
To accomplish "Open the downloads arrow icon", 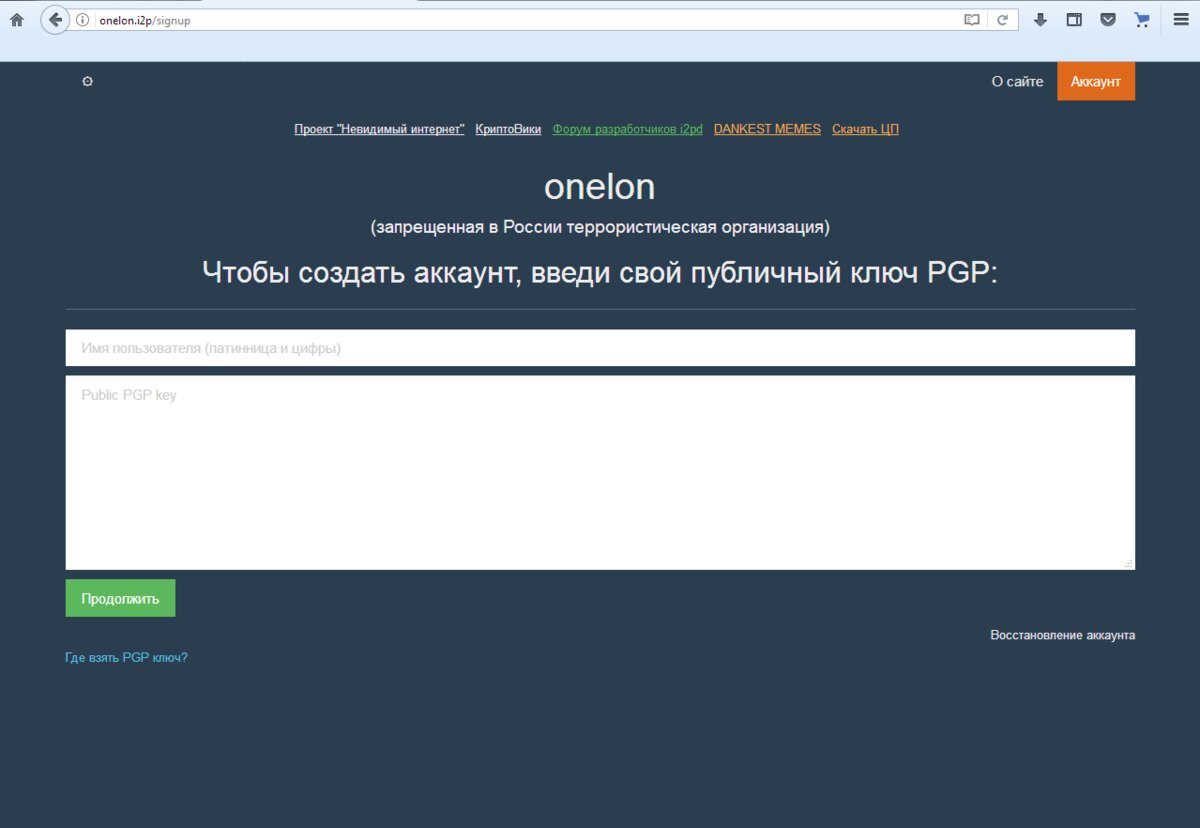I will point(1040,20).
